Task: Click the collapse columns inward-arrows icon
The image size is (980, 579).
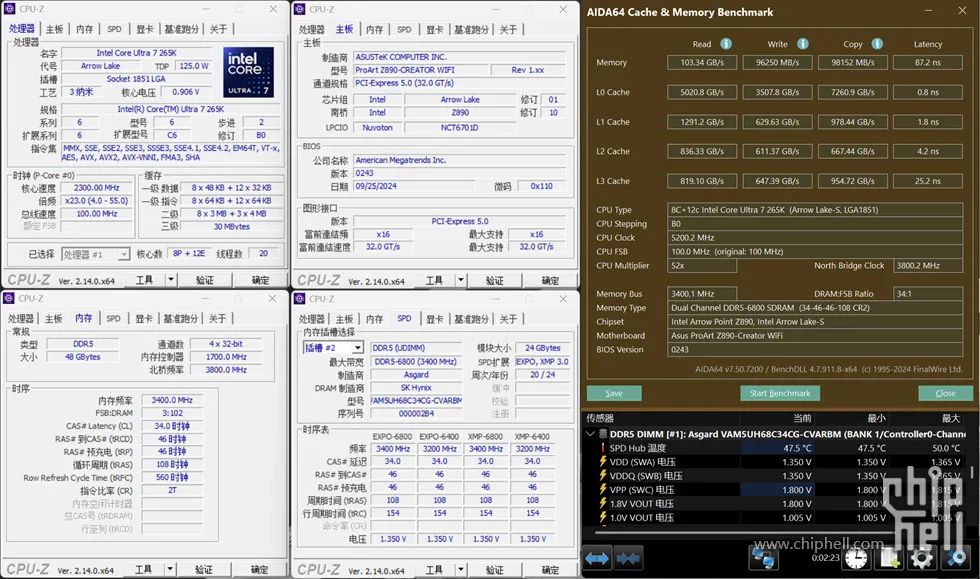Action: tap(628, 558)
